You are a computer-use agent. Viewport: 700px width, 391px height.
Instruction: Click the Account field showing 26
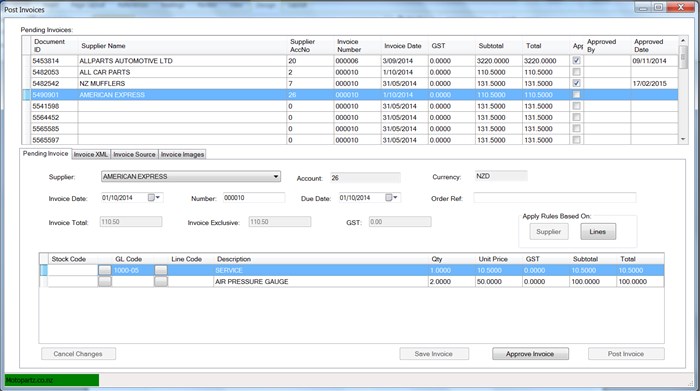pos(365,178)
